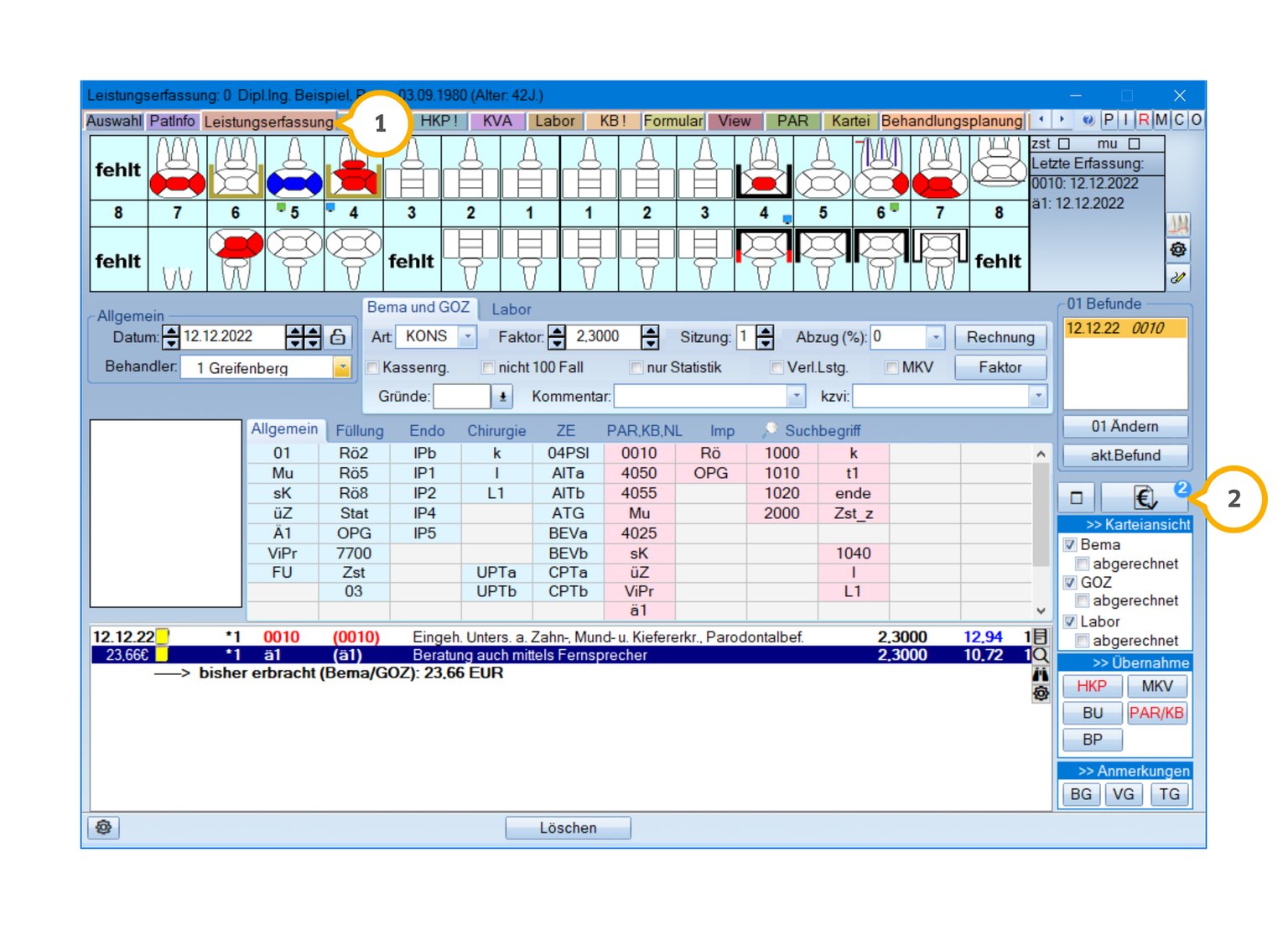
Task: Click the pencil edit icon beside tooth chart
Action: pos(1178,278)
